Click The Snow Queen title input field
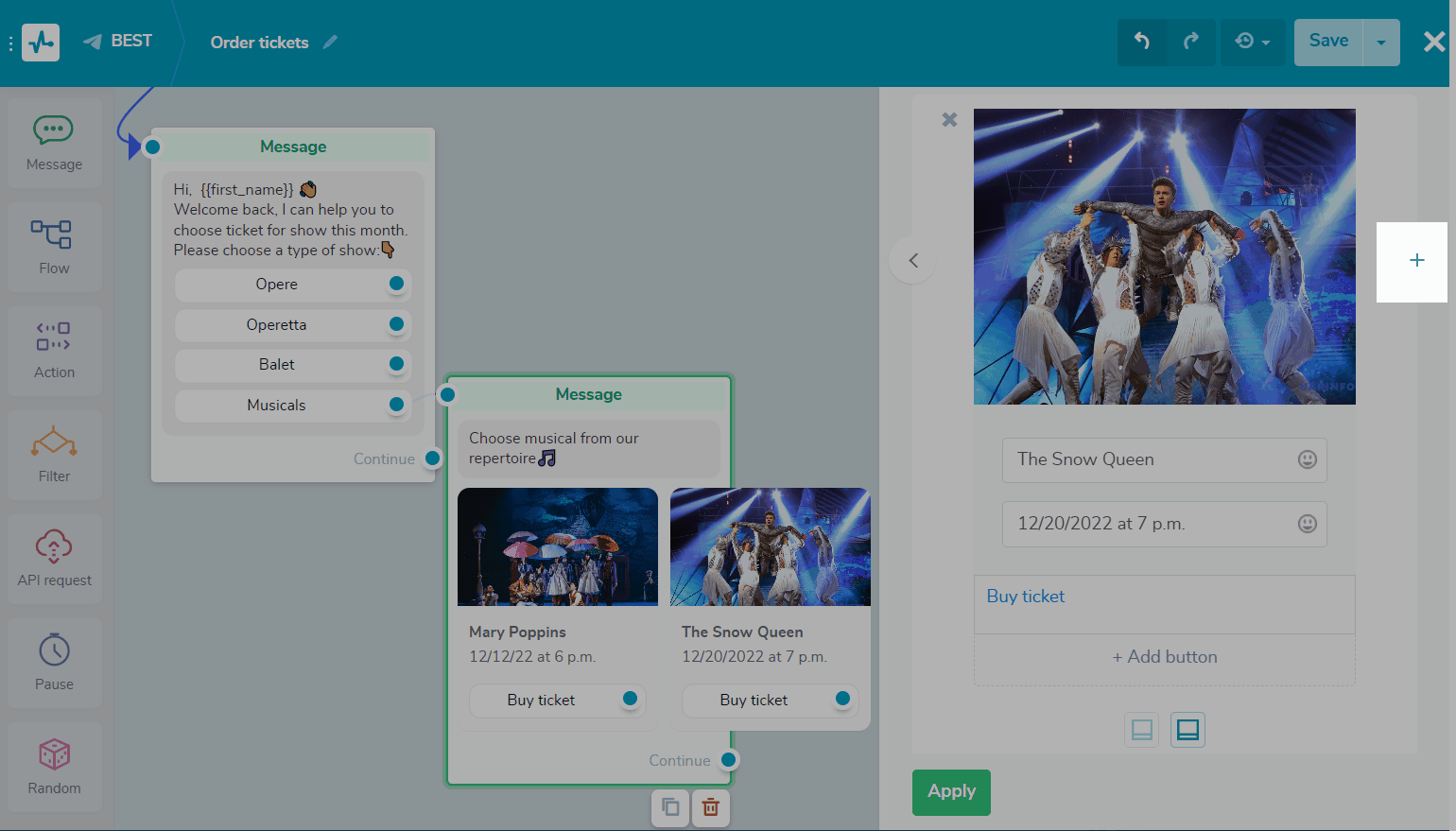This screenshot has width=1456, height=831. [x=1149, y=459]
